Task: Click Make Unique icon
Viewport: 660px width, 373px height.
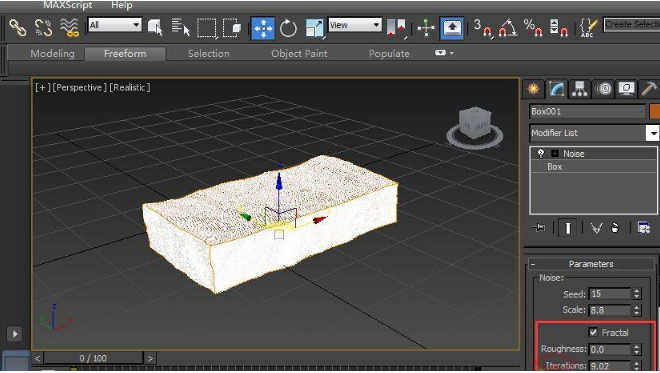Action: pyautogui.click(x=596, y=228)
